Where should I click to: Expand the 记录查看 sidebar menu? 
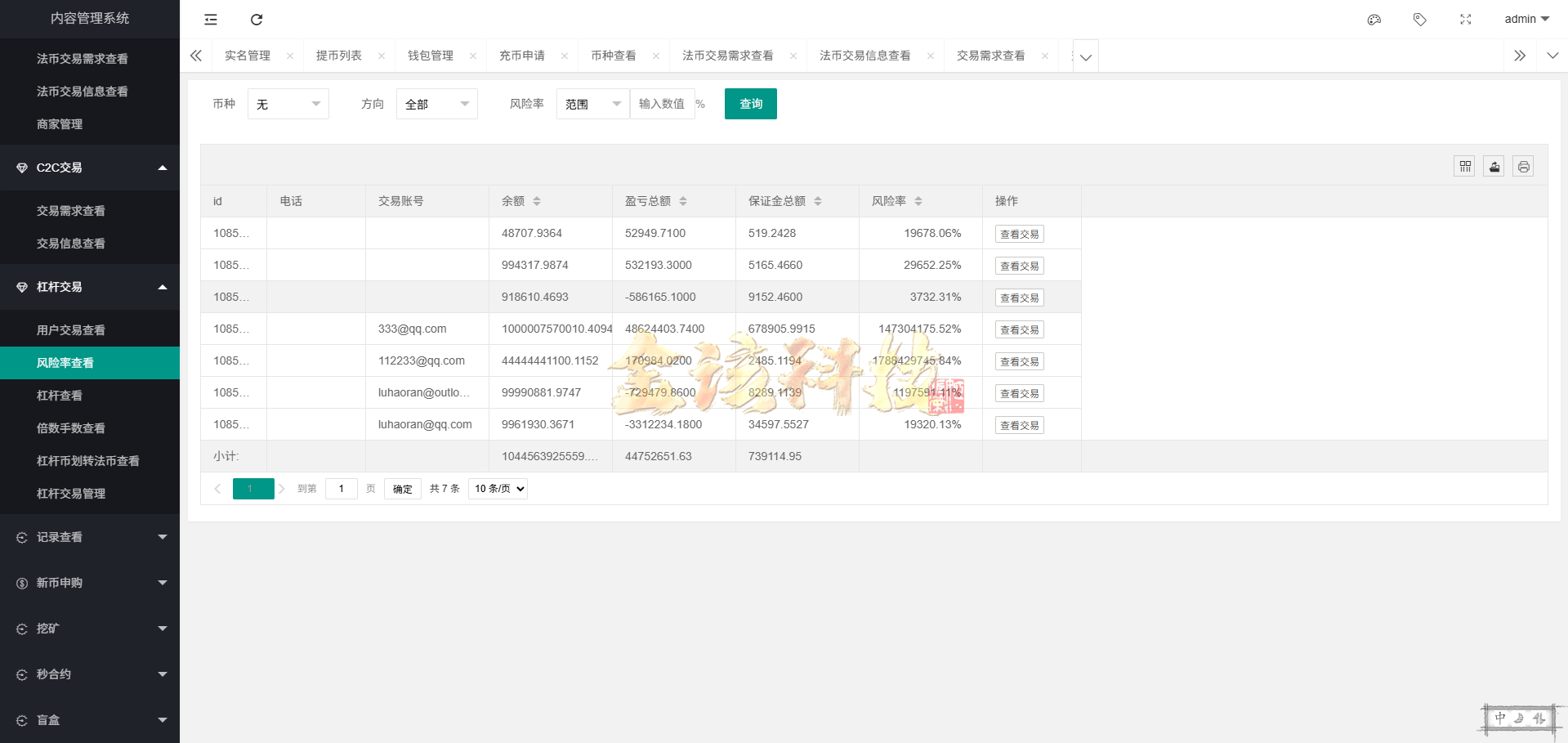[90, 537]
